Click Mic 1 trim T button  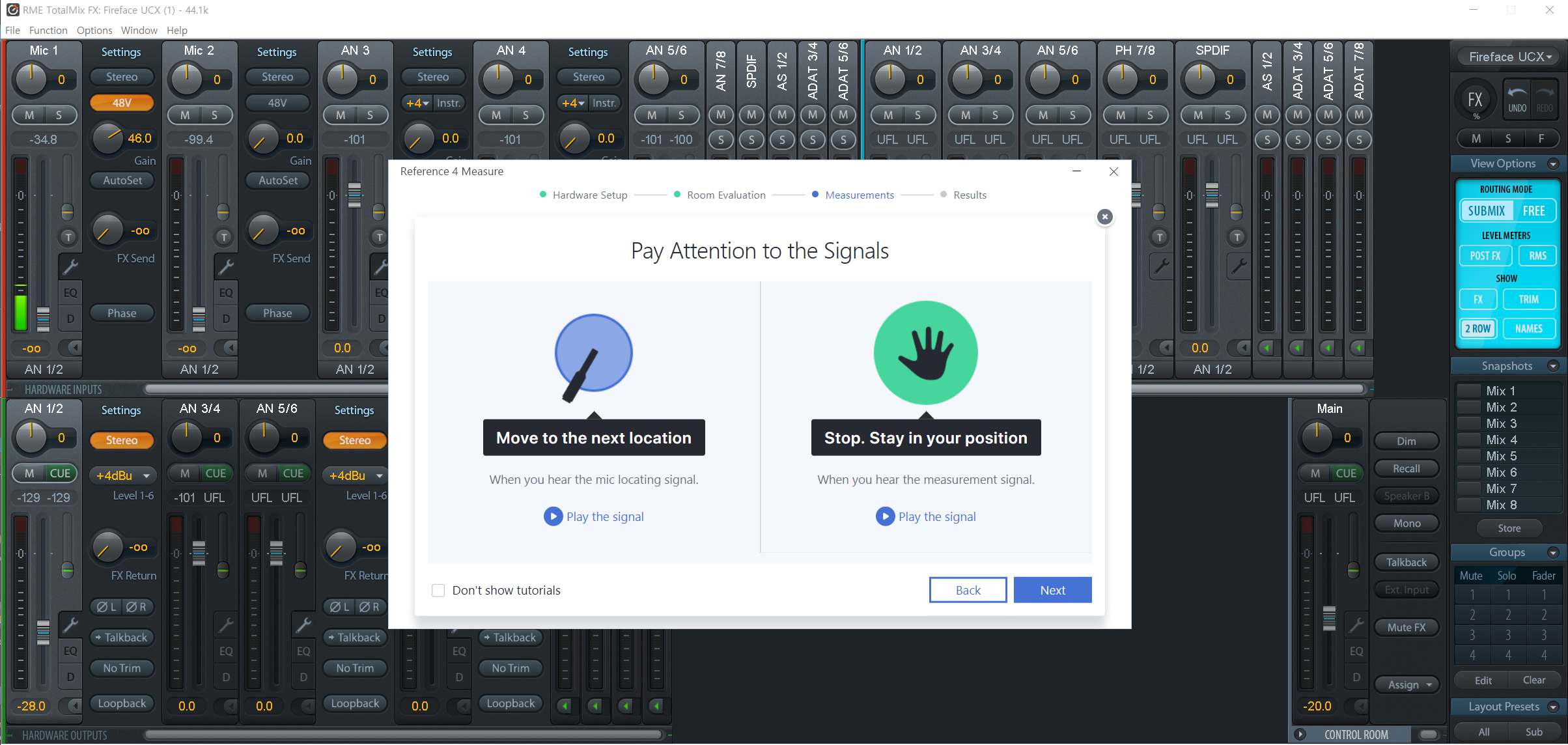[x=68, y=237]
